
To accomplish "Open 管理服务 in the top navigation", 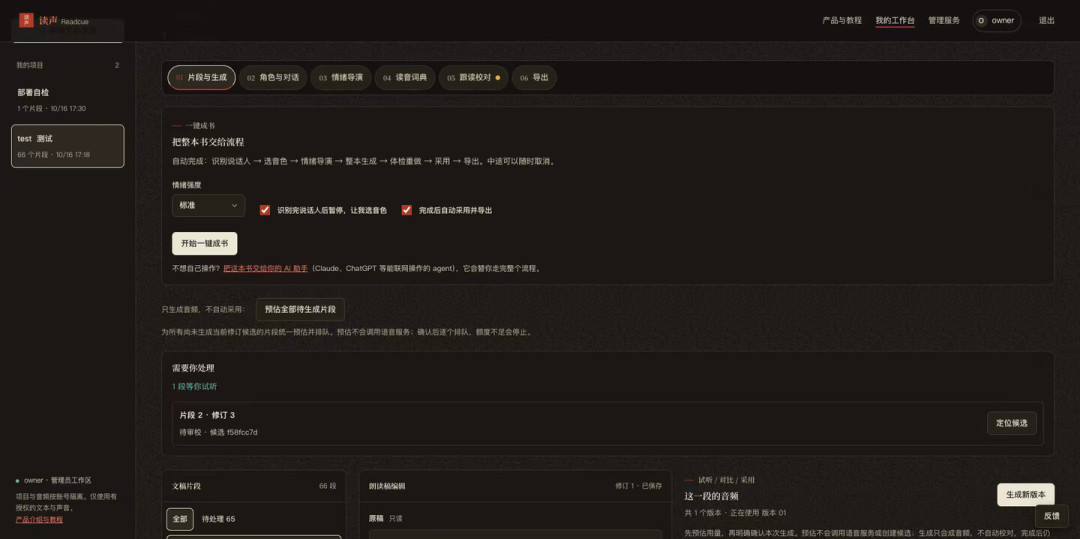I will tap(944, 21).
